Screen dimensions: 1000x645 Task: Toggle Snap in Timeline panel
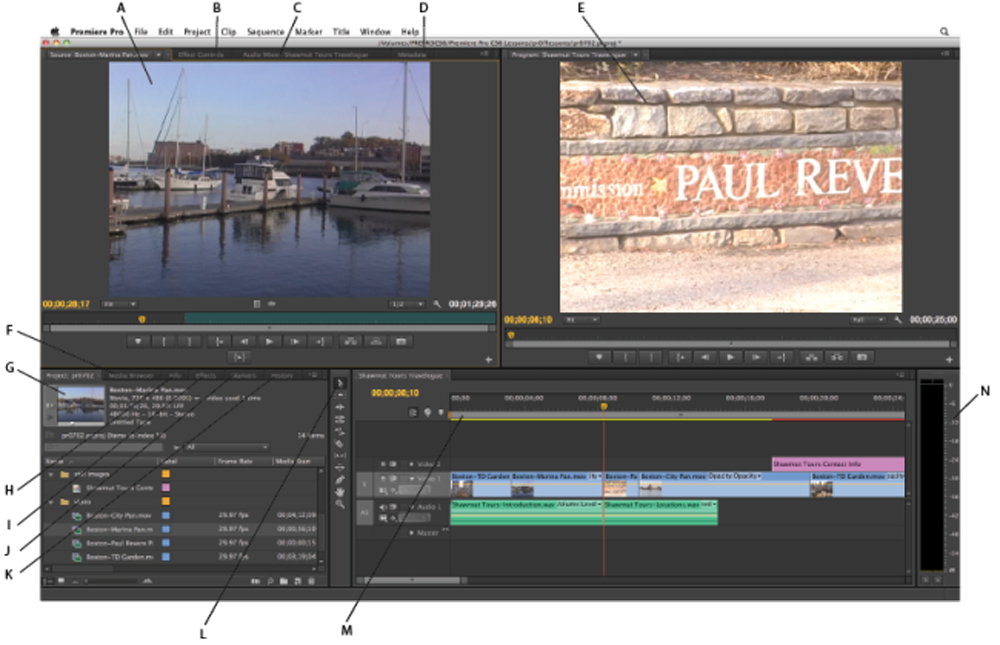[x=413, y=413]
